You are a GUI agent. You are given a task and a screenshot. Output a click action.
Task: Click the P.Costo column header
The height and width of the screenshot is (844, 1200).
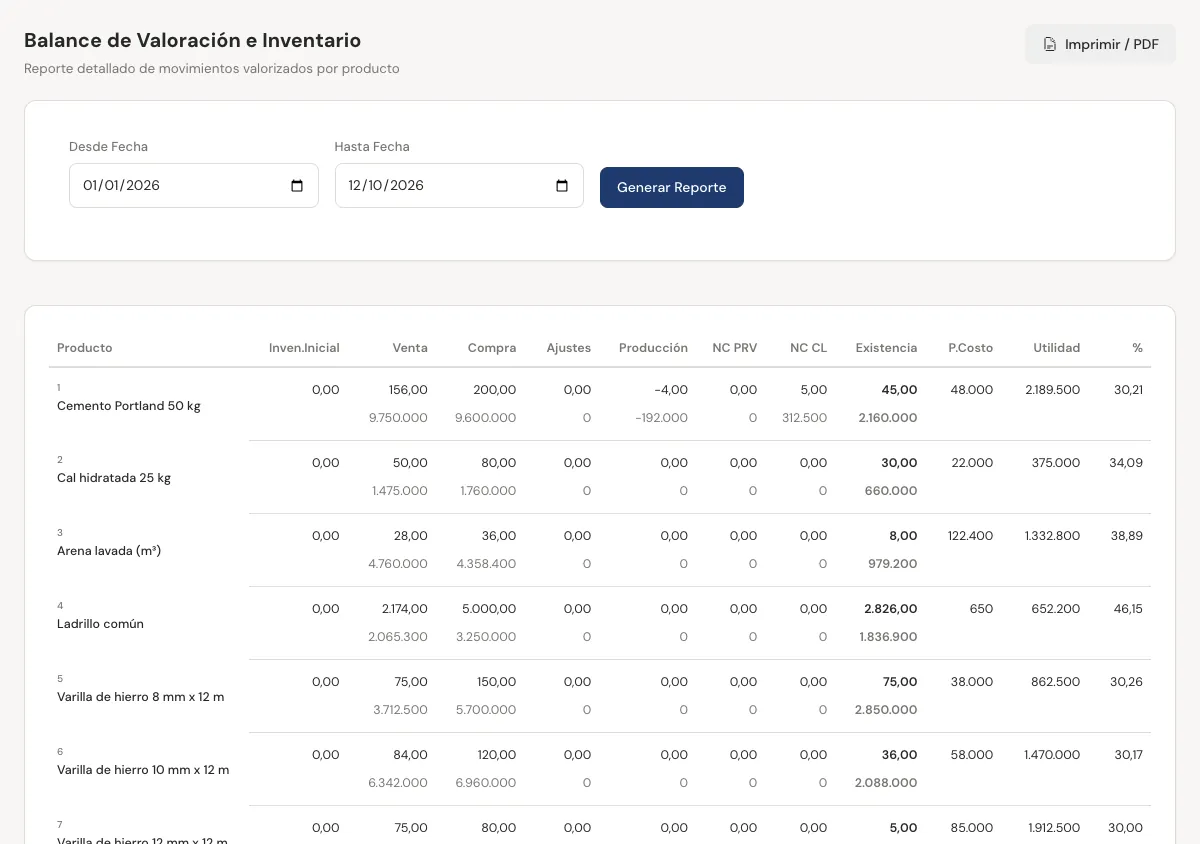(971, 348)
